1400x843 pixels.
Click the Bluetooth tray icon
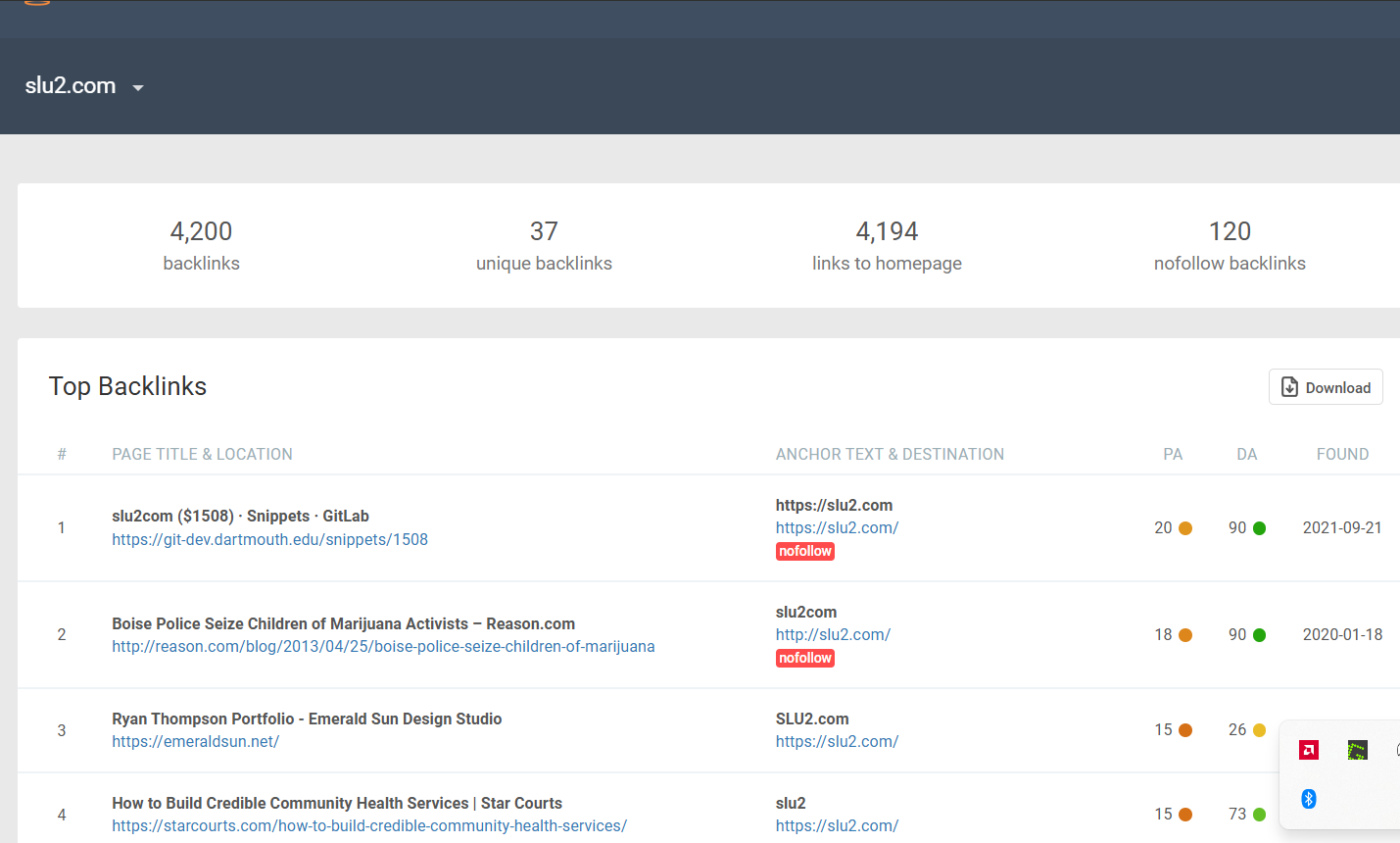(1309, 799)
